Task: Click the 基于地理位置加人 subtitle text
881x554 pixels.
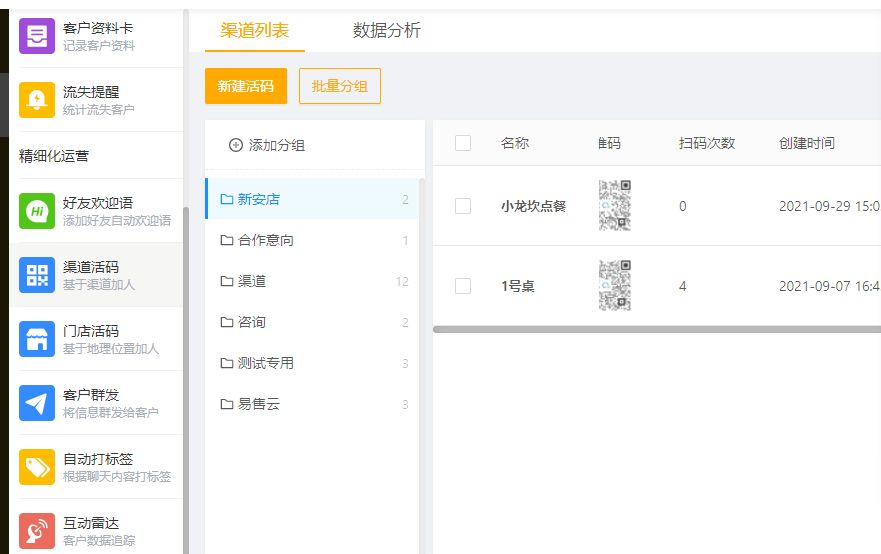Action: [111, 349]
